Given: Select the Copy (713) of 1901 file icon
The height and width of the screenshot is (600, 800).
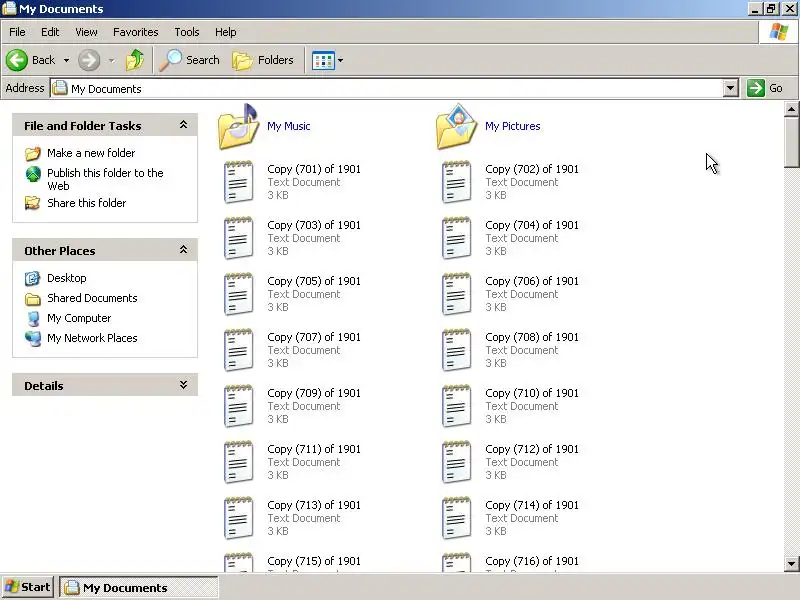Looking at the screenshot, I should 238,519.
